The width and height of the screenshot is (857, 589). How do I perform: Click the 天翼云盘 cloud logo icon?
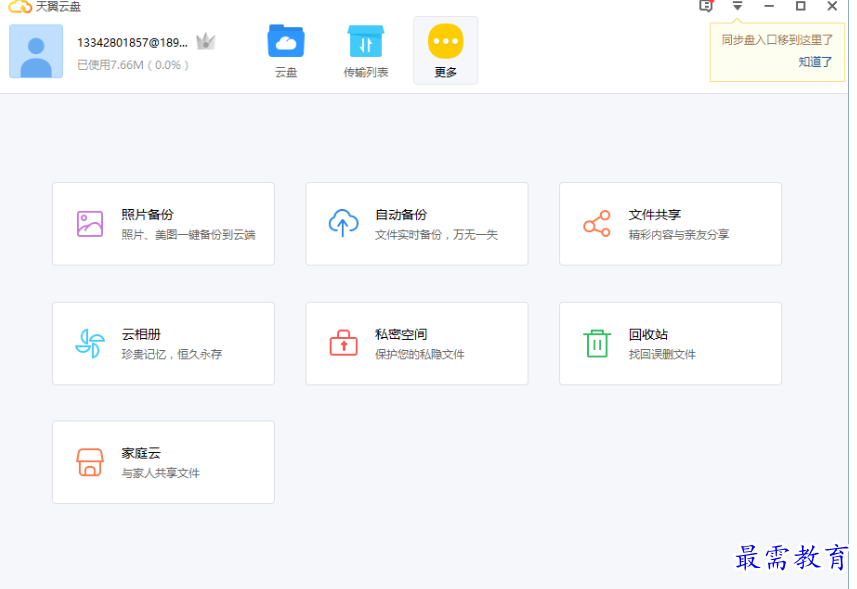pyautogui.click(x=20, y=7)
